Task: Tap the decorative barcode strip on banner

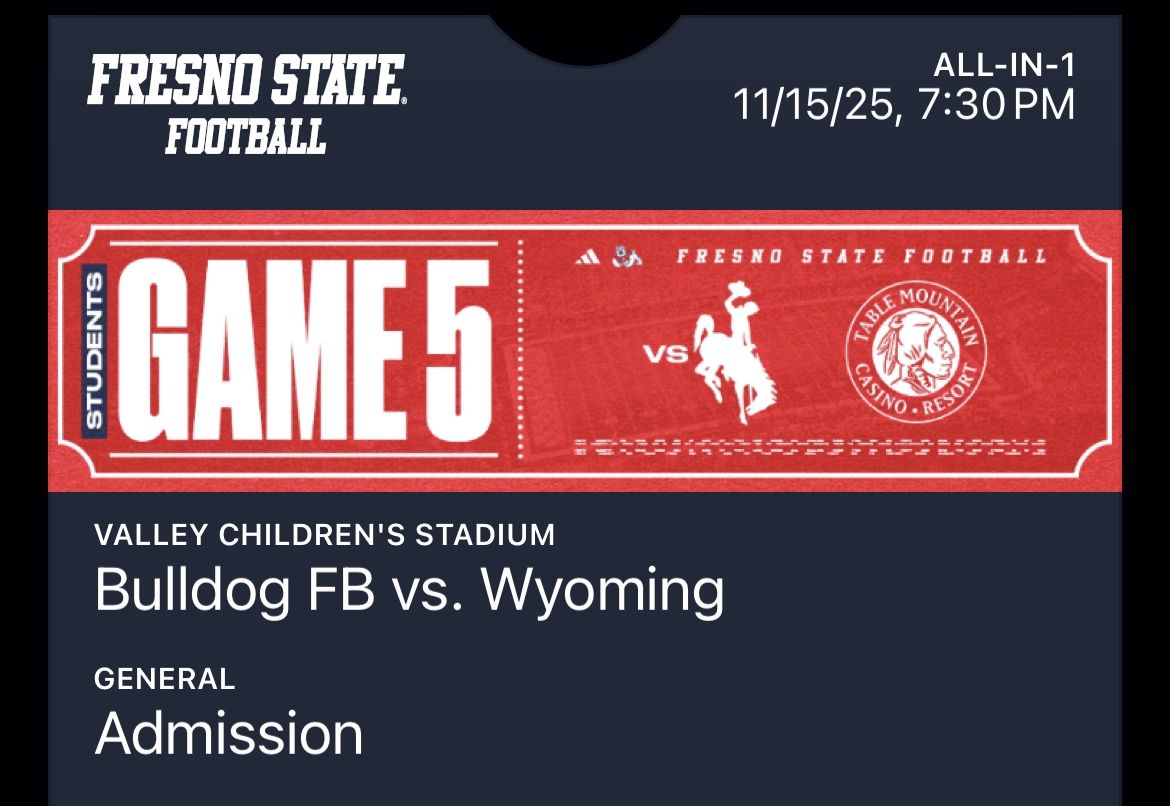Action: point(809,447)
